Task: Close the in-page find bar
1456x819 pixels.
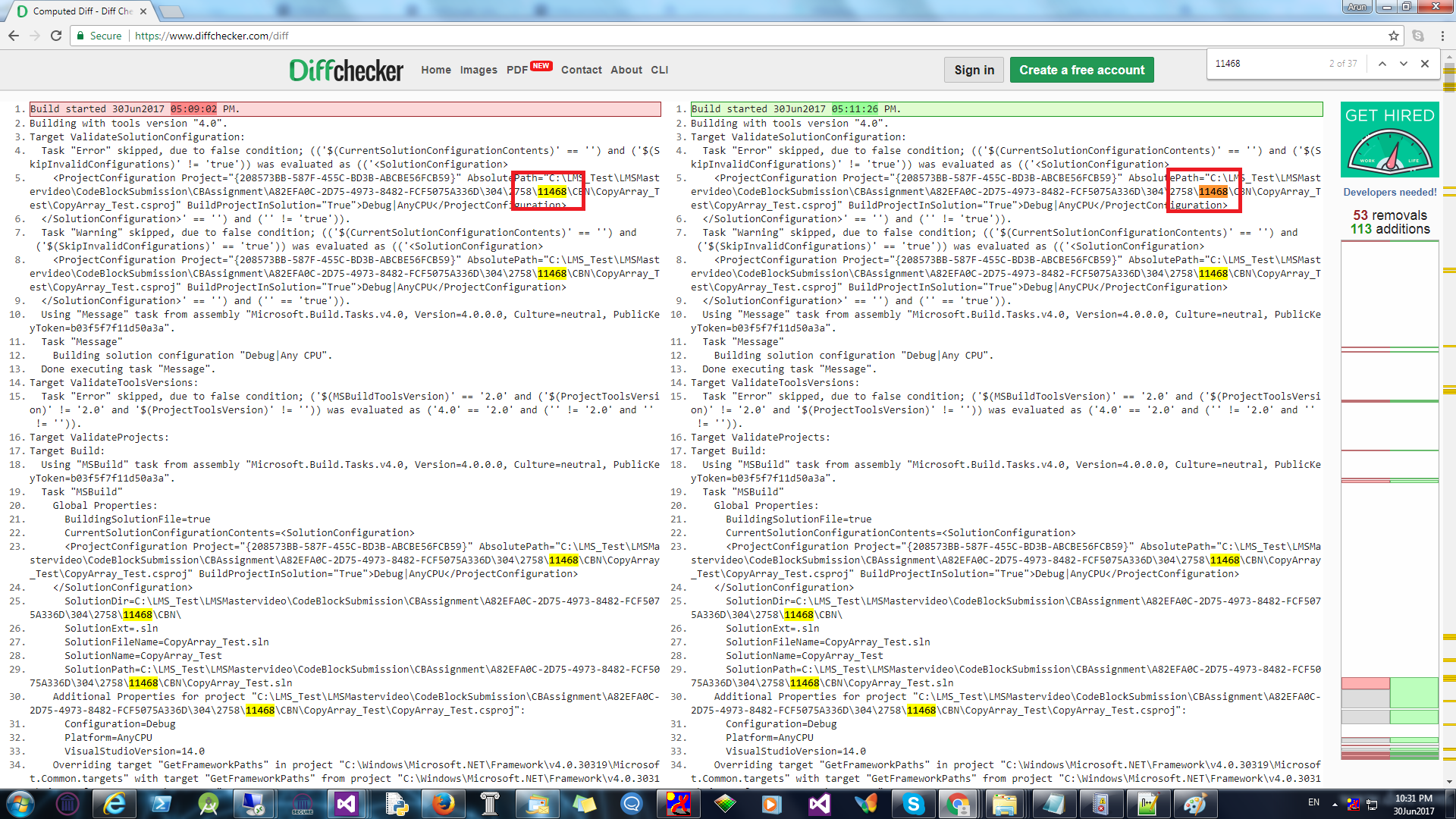Action: [1425, 64]
